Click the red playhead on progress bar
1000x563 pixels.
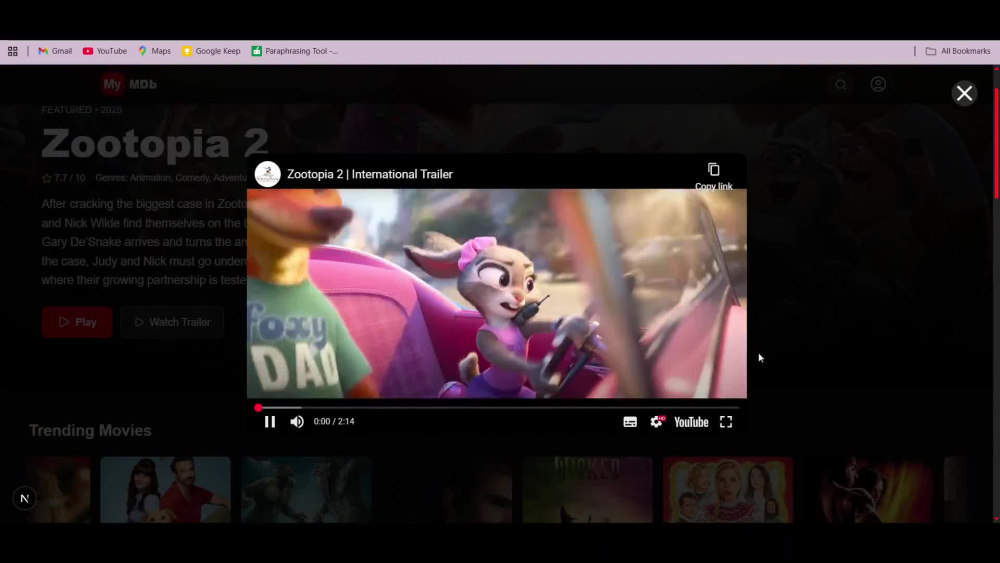[x=258, y=407]
